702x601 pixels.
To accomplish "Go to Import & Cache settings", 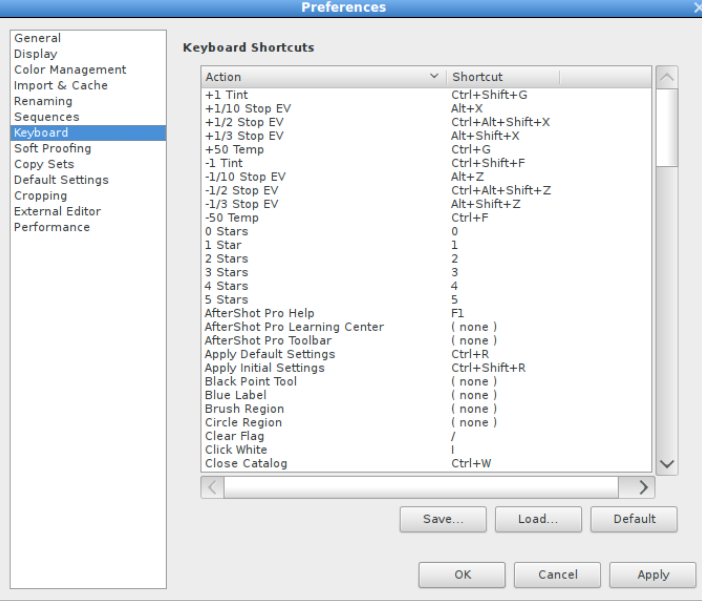I will [88, 86].
